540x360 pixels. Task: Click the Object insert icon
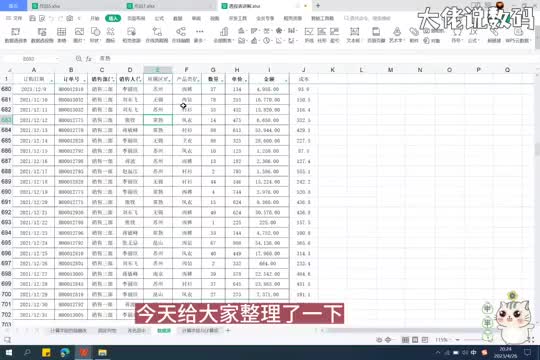[432, 41]
